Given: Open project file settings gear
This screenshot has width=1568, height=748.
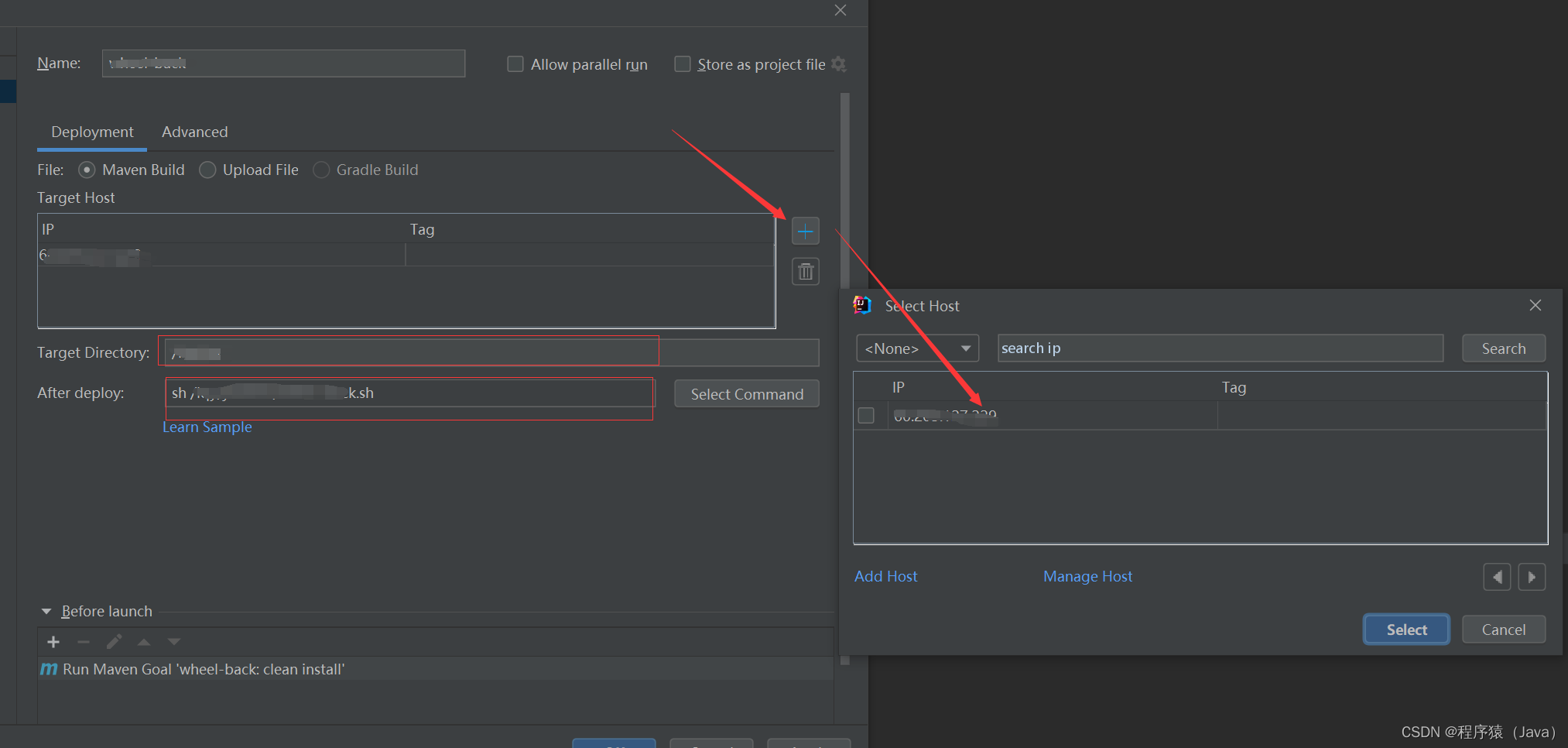Looking at the screenshot, I should point(839,64).
